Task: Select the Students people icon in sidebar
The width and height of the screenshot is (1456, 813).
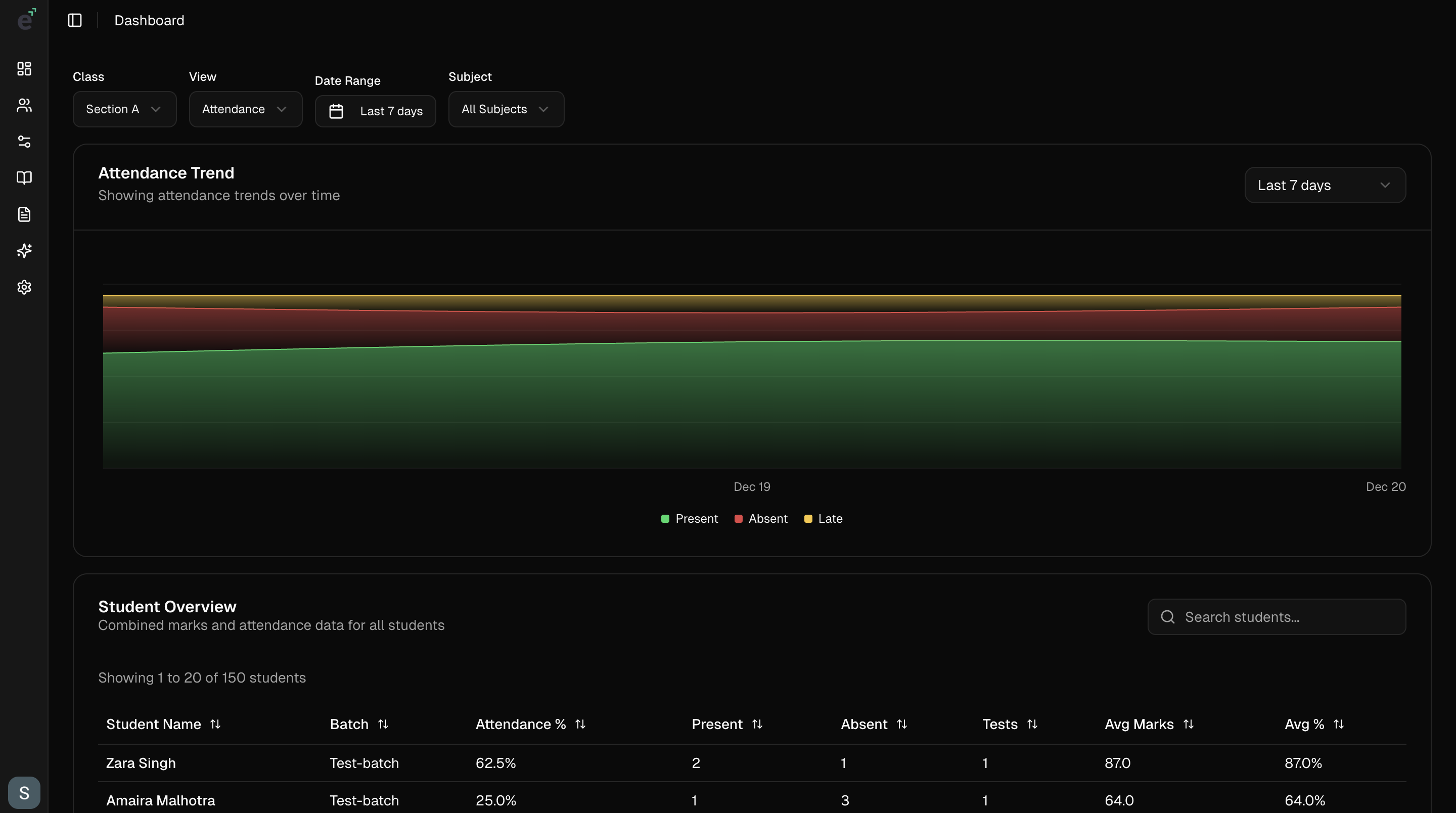Action: coord(24,105)
